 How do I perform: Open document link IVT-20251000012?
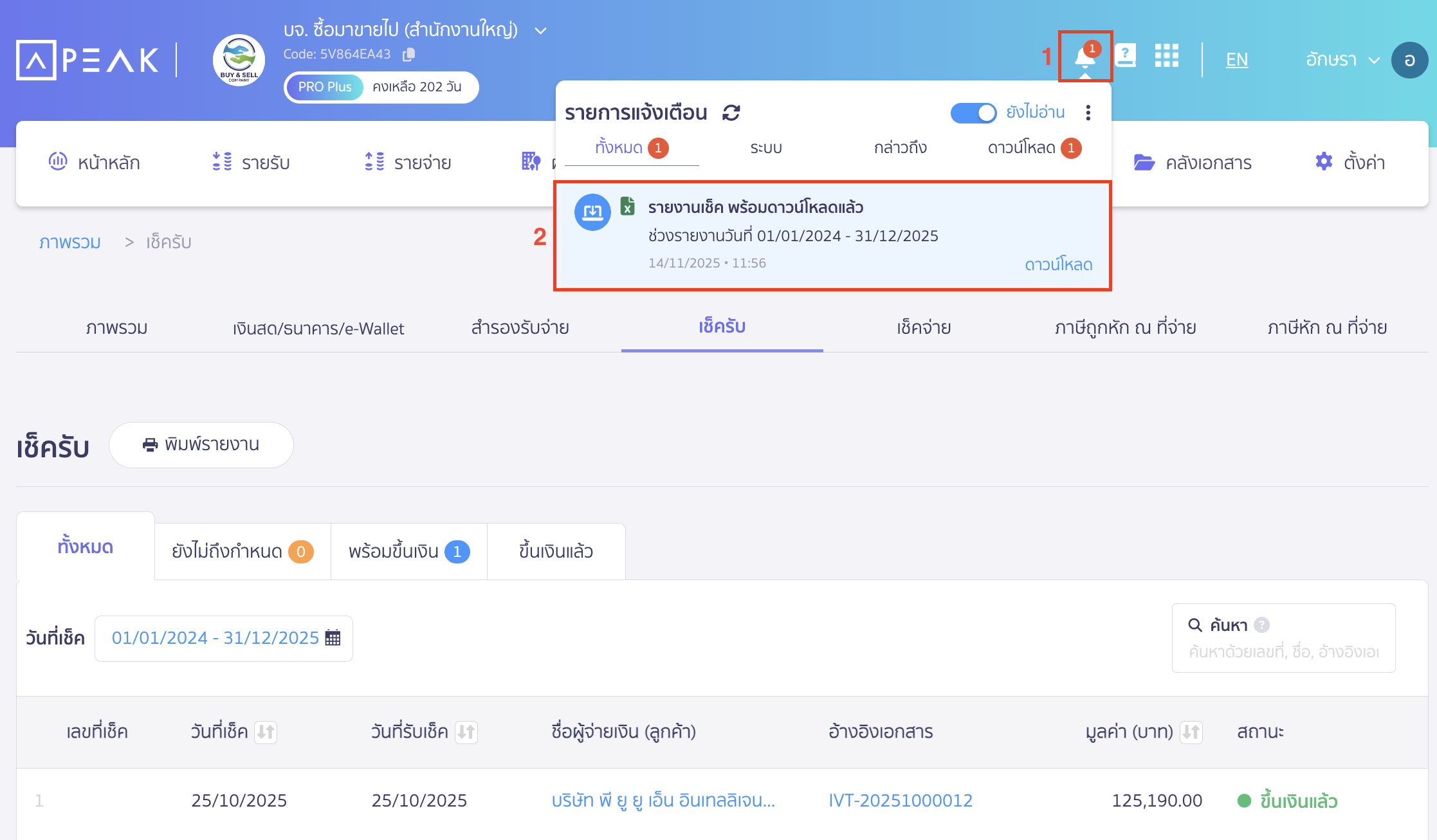coord(901,800)
